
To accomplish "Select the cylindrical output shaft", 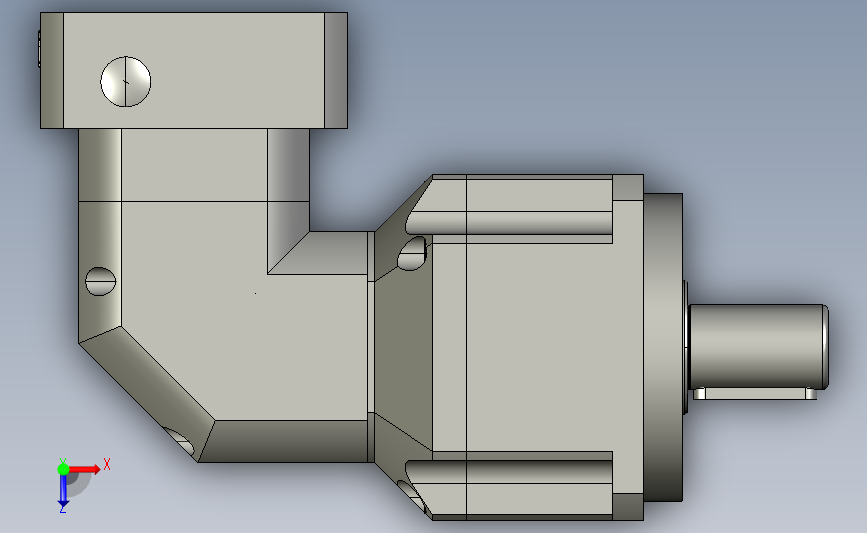I will (758, 346).
